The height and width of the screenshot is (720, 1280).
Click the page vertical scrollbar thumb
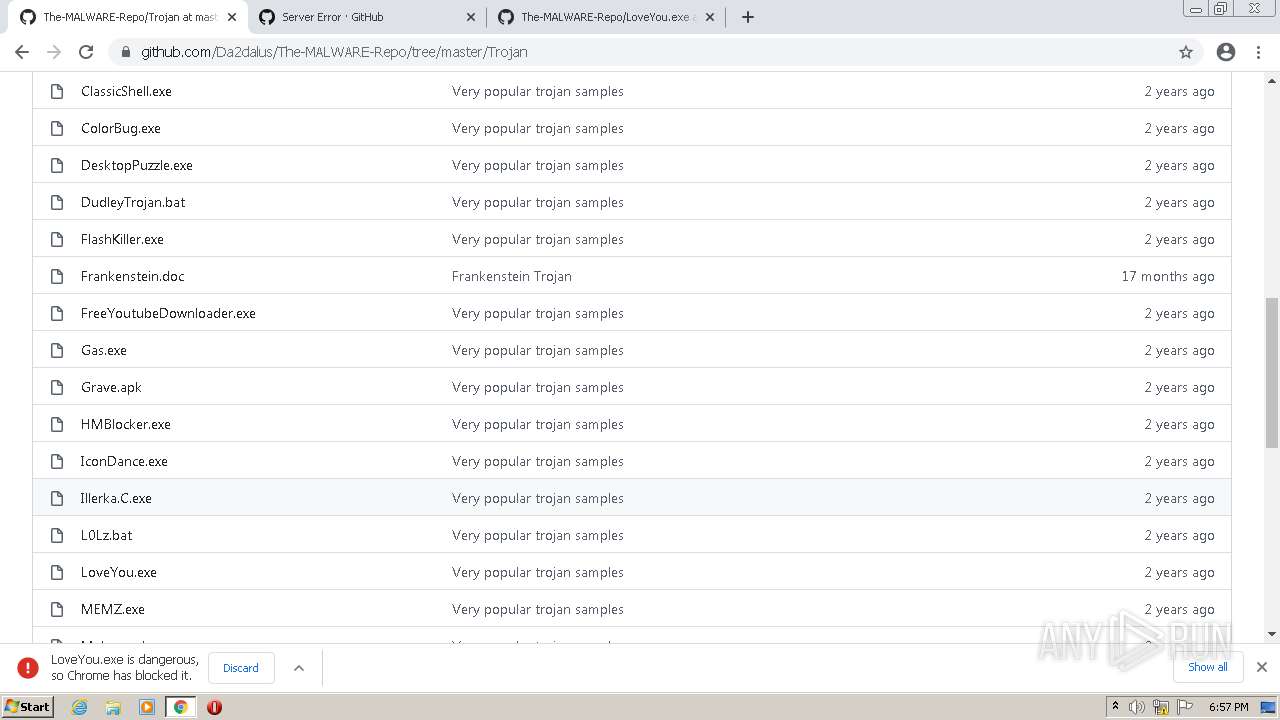[1272, 372]
